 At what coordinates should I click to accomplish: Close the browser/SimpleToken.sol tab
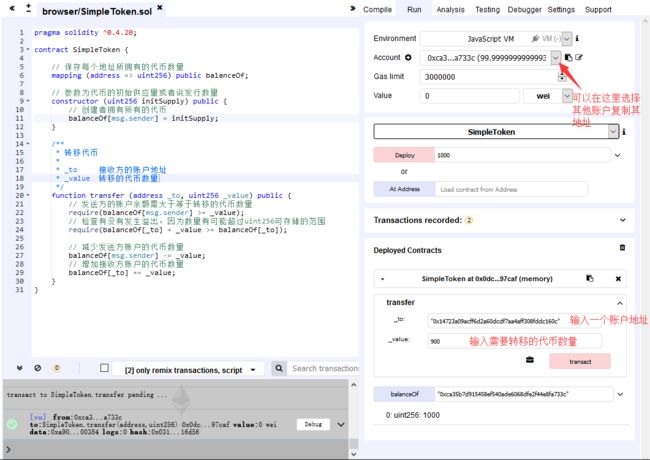point(160,7)
